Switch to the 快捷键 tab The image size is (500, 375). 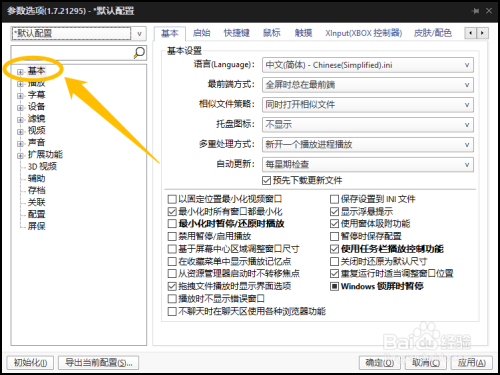(237, 33)
